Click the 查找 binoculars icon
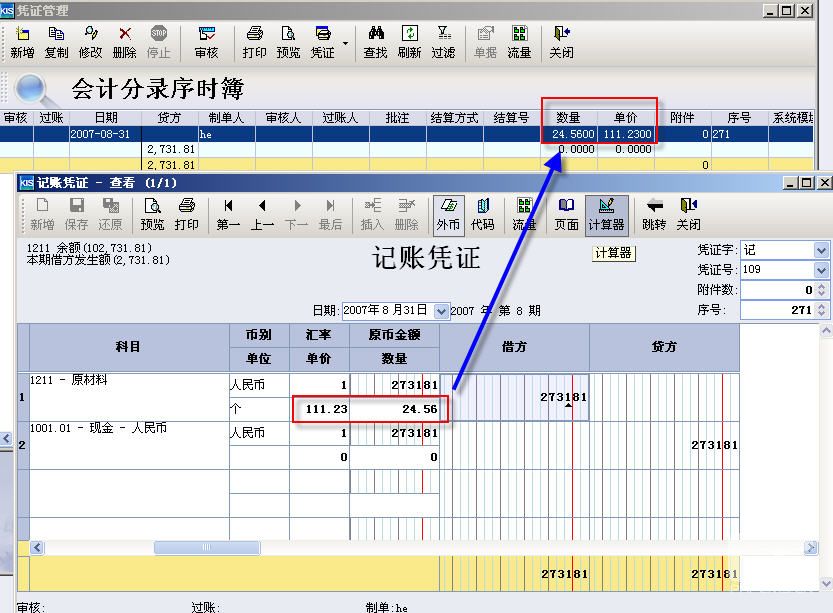Viewport: 833px width, 613px height. click(375, 42)
